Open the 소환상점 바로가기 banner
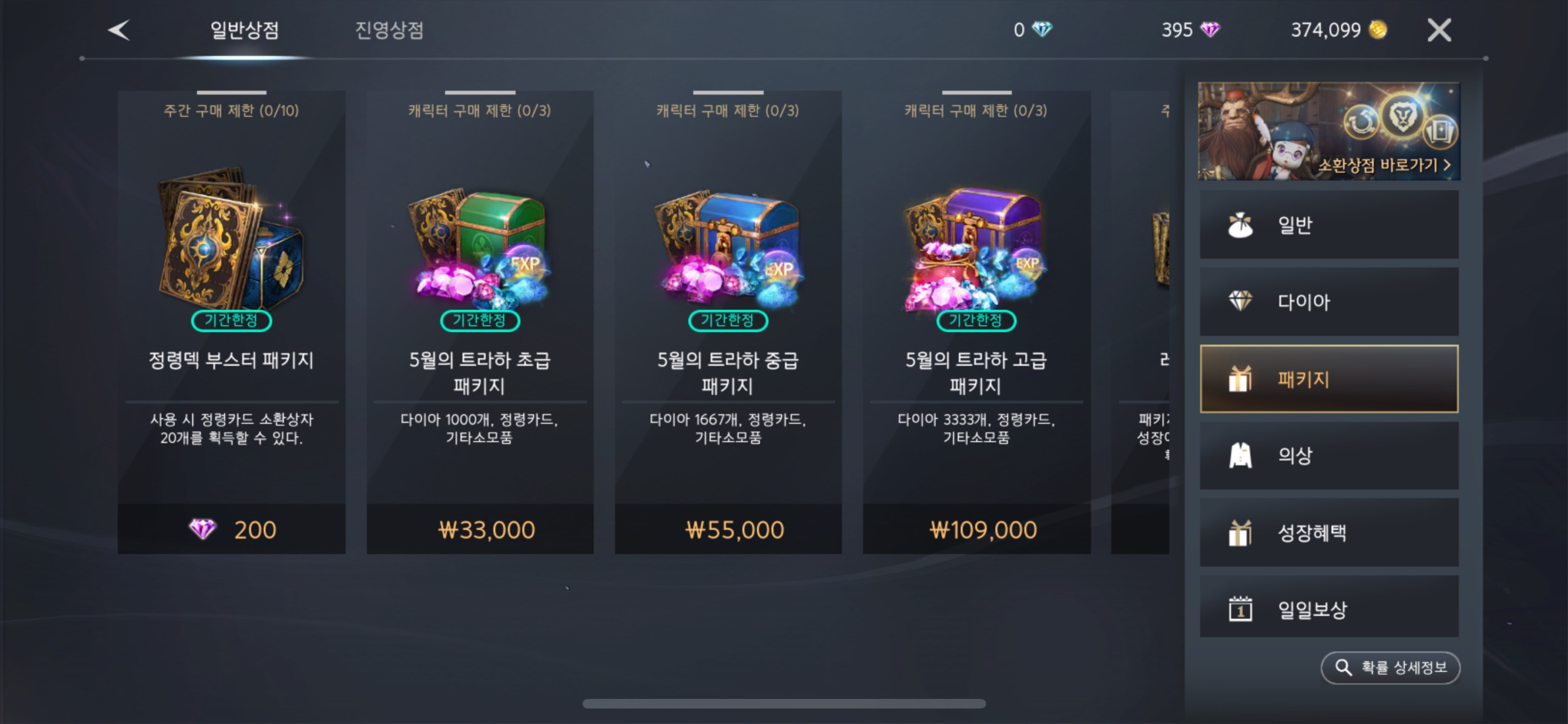Viewport: 1568px width, 724px height. click(x=1329, y=131)
